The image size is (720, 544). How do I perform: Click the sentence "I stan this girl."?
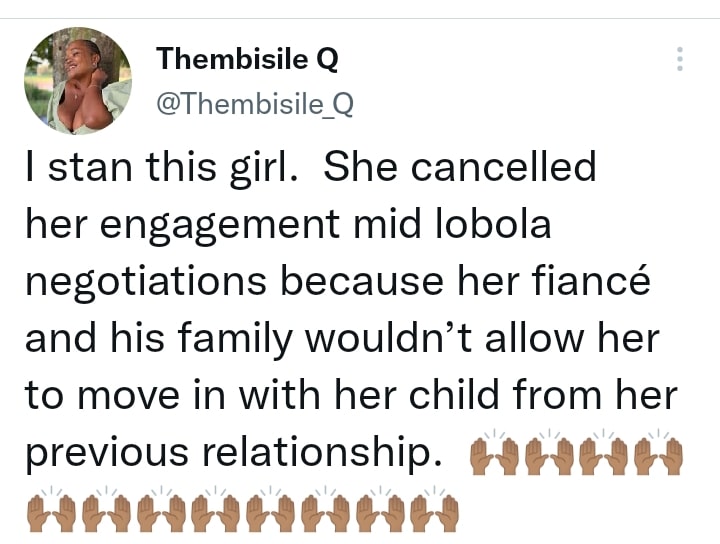pyautogui.click(x=162, y=166)
